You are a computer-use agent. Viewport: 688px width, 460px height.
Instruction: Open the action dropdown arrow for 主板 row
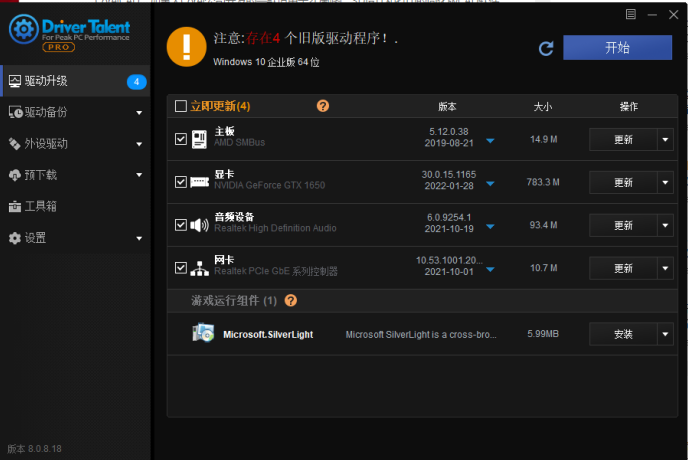point(665,140)
